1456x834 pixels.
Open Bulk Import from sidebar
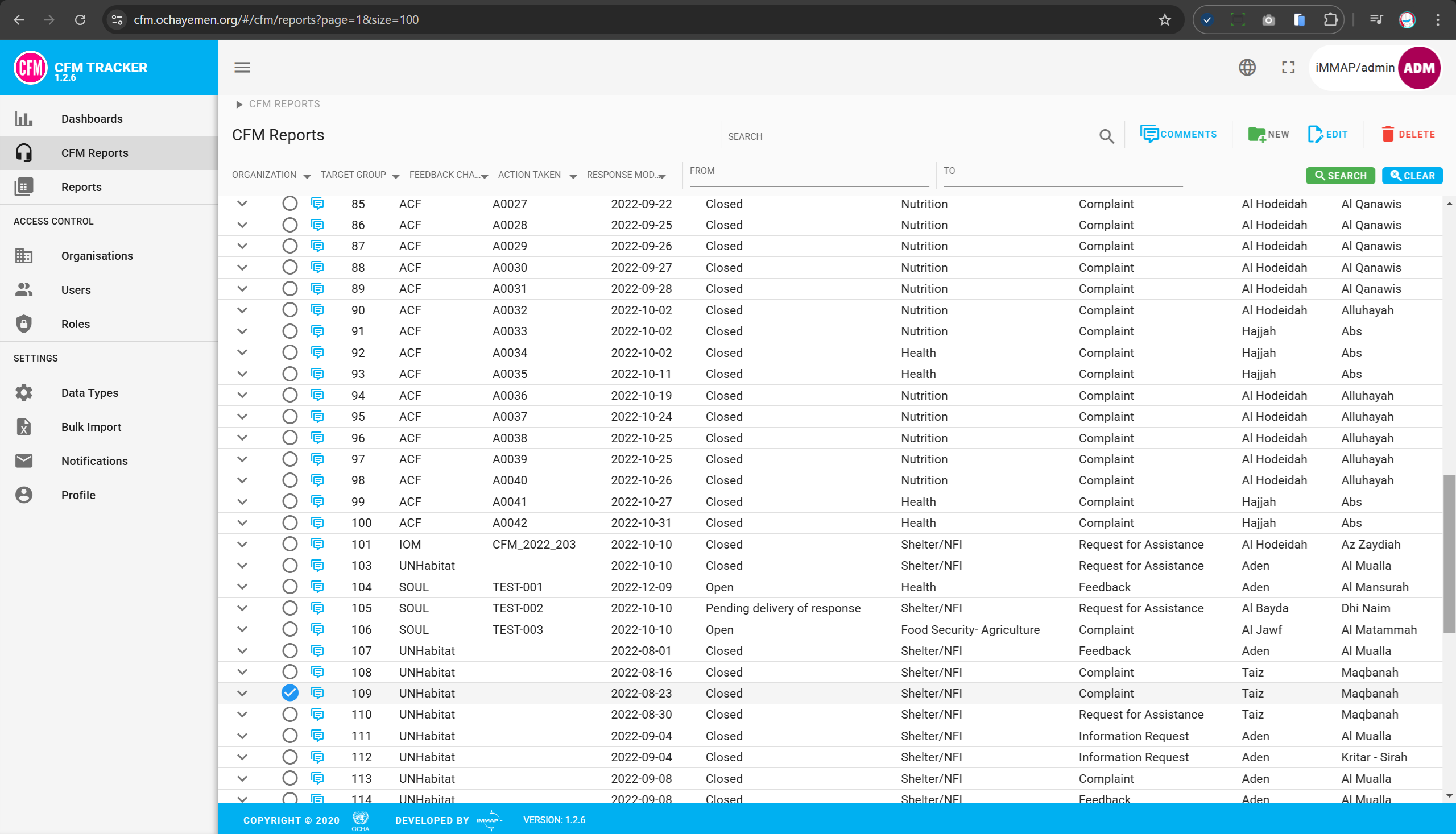pyautogui.click(x=91, y=427)
